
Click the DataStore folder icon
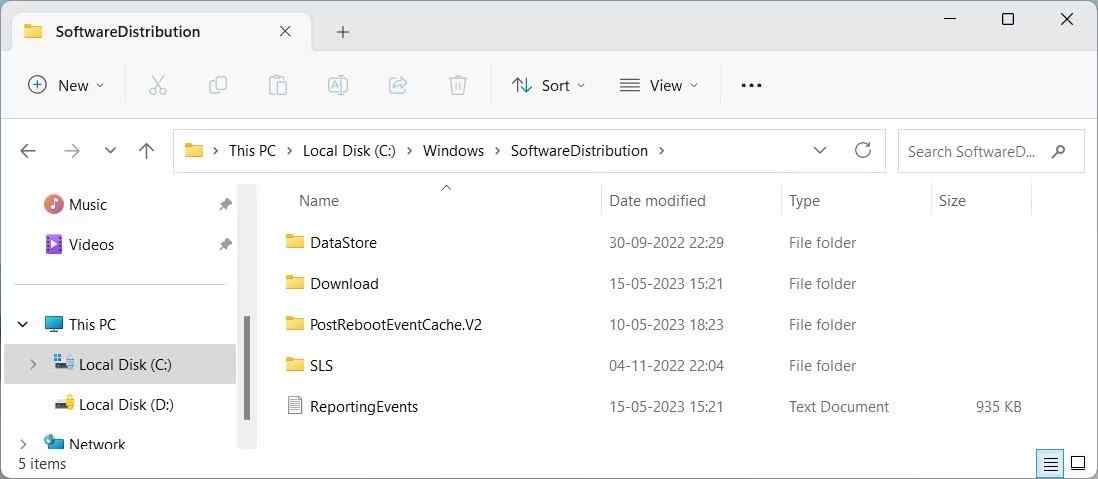point(295,242)
